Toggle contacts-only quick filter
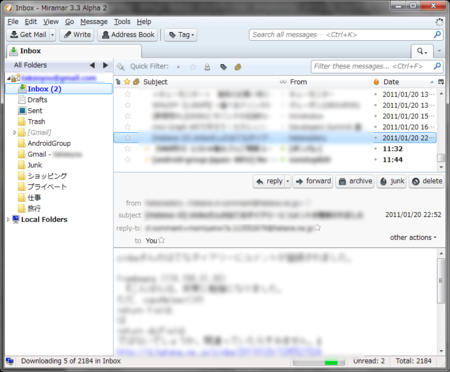Image resolution: width=450 pixels, height=372 pixels. (207, 67)
